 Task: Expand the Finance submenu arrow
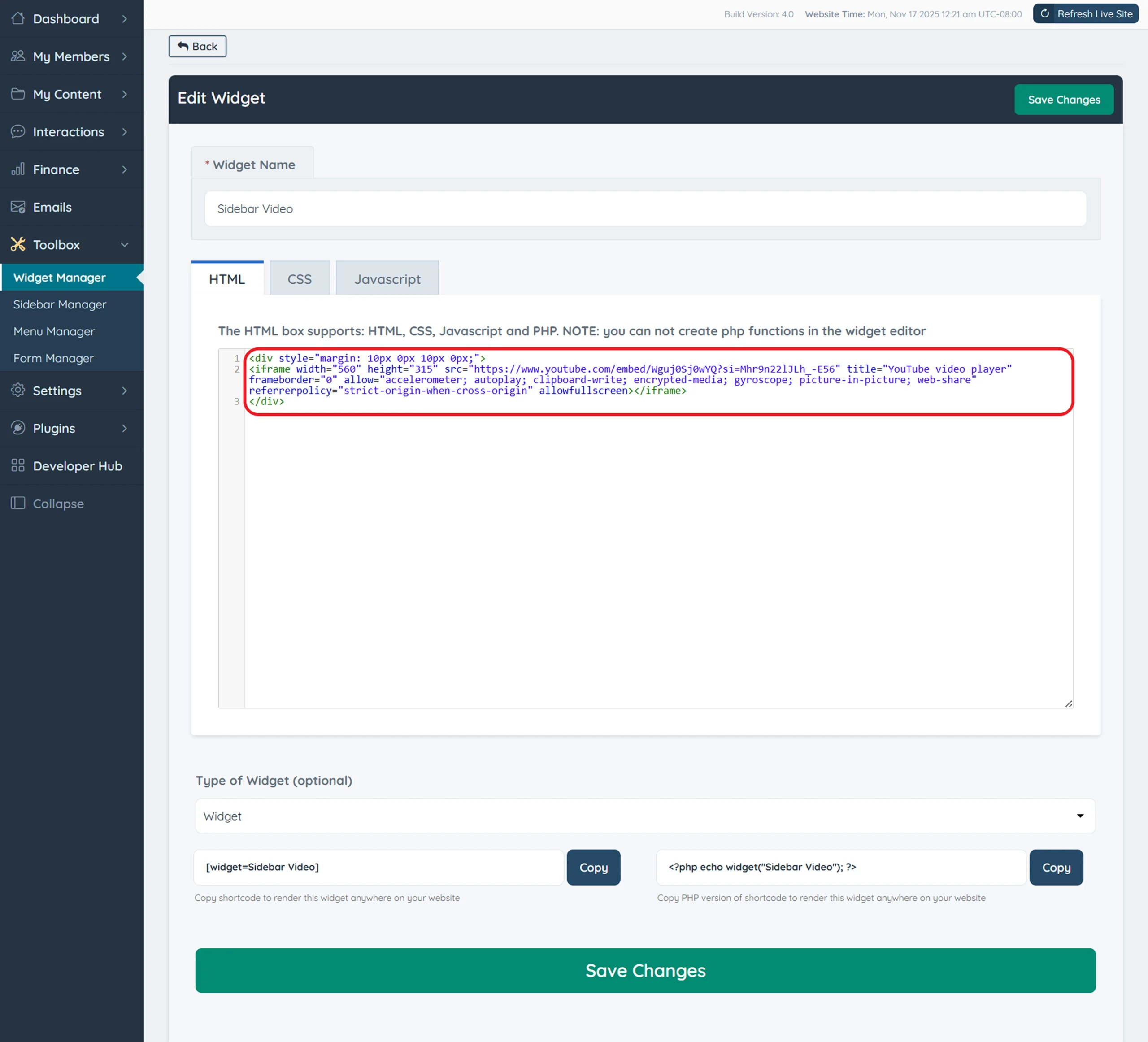[x=124, y=169]
